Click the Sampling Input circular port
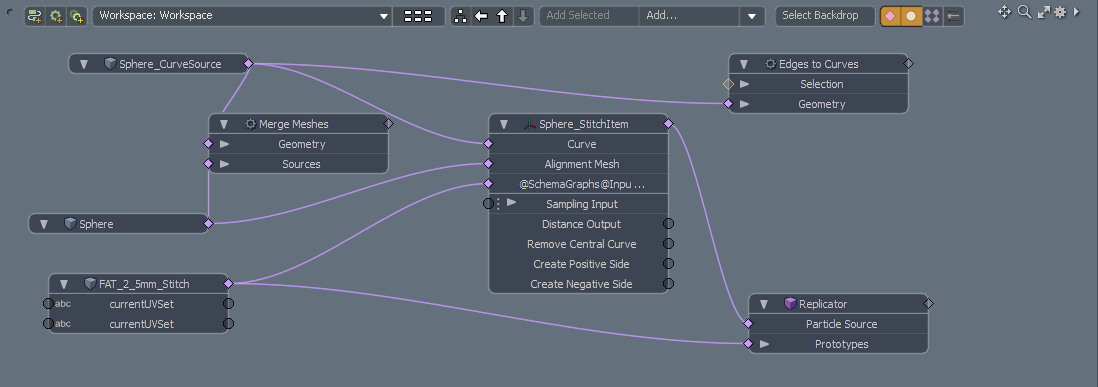 click(488, 204)
